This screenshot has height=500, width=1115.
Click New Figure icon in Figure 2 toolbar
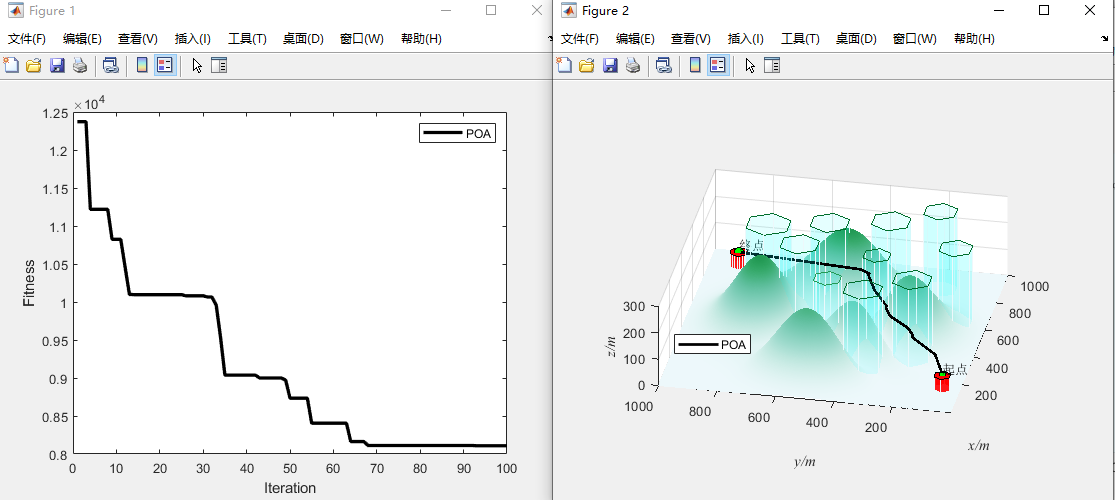click(564, 66)
